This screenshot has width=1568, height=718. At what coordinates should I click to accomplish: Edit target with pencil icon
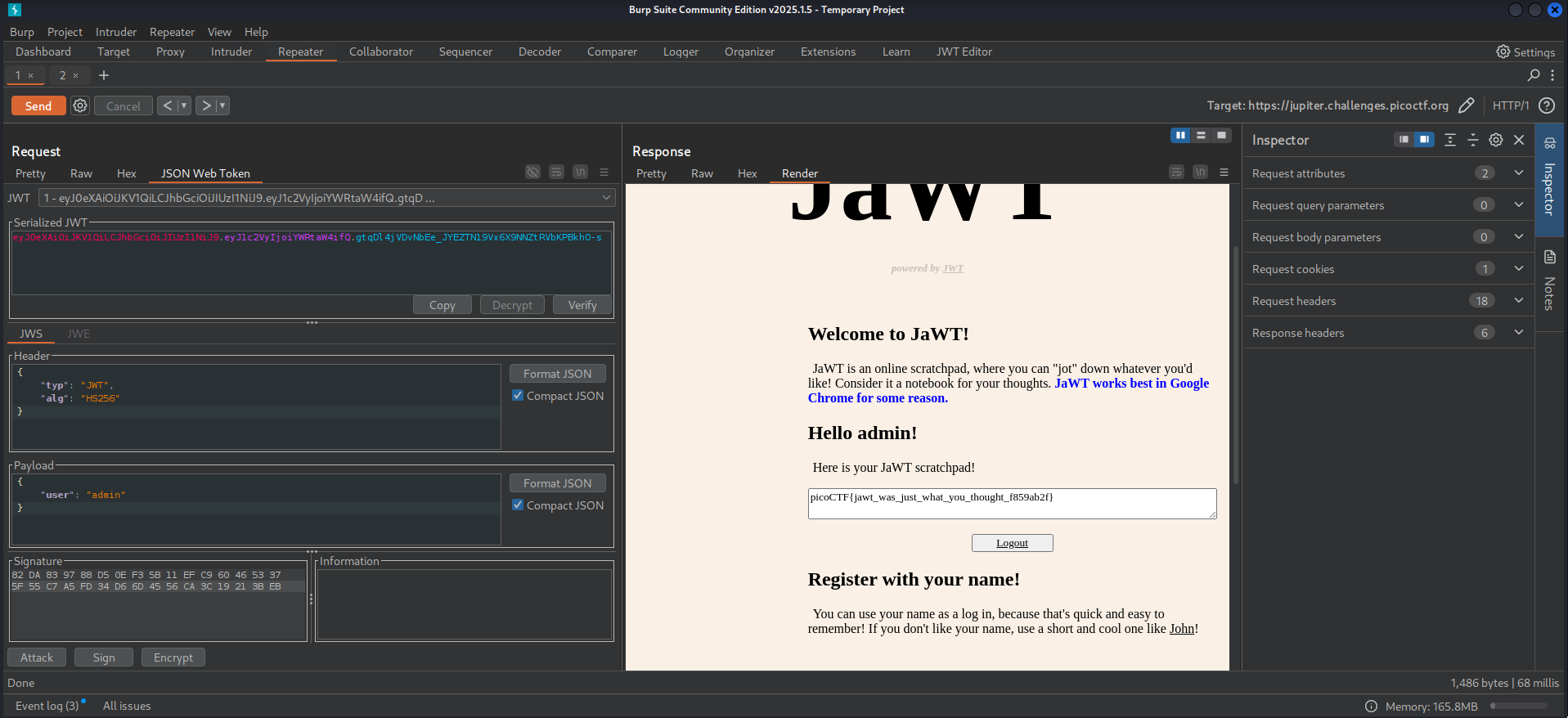tap(1467, 105)
